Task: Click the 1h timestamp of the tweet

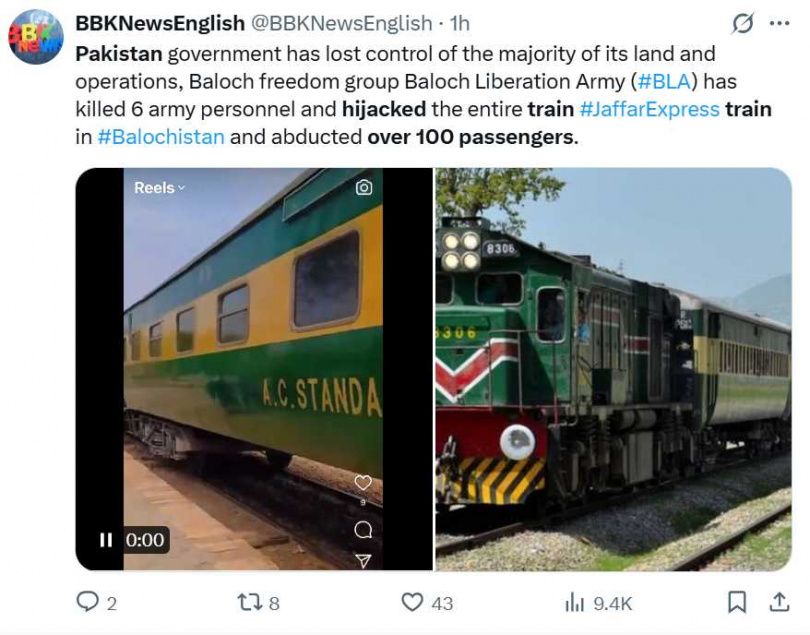Action: 459,23
